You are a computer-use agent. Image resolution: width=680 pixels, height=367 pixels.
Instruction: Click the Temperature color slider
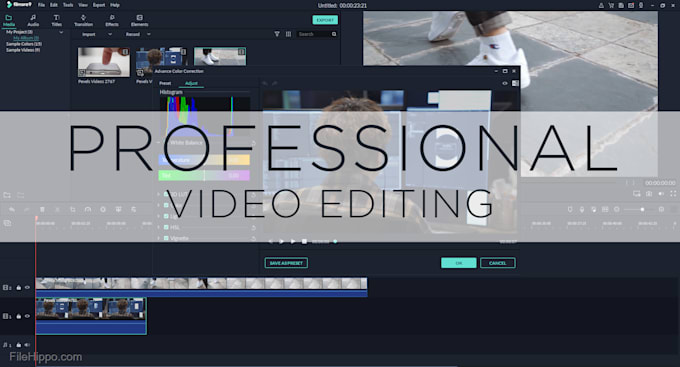[x=204, y=160]
